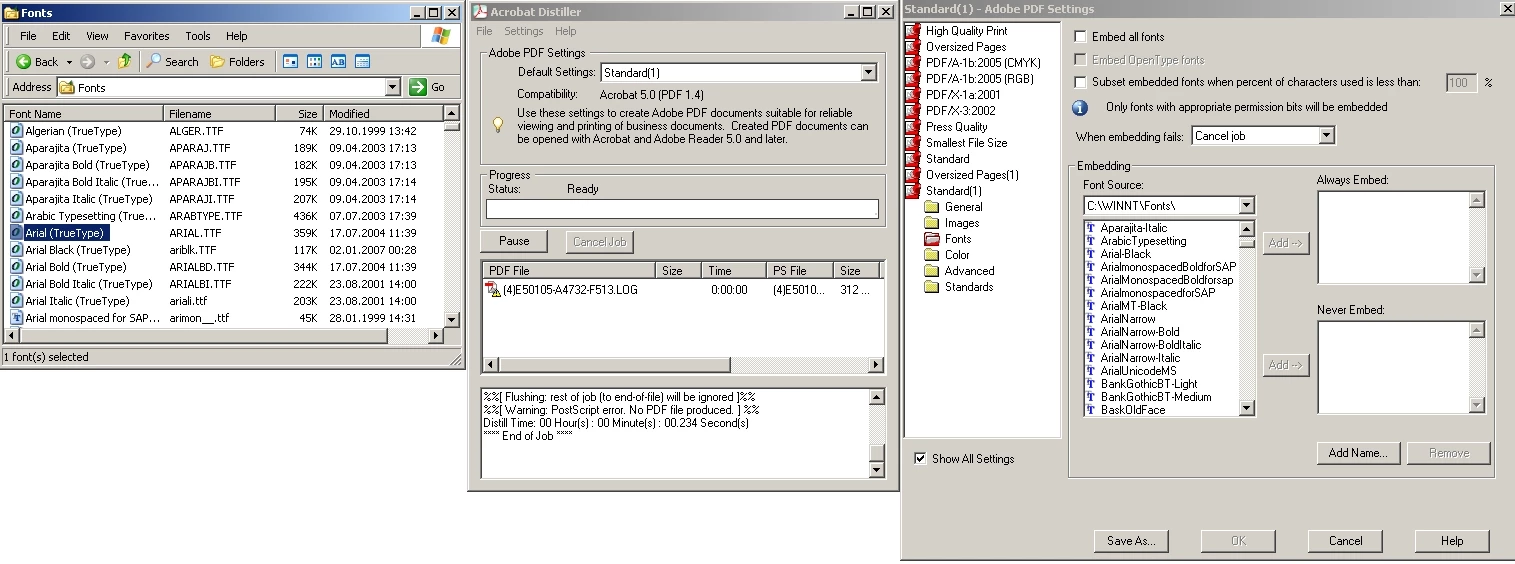This screenshot has height=564, width=1515.
Task: Click font source list scrollbar down arrow
Action: tap(1246, 408)
